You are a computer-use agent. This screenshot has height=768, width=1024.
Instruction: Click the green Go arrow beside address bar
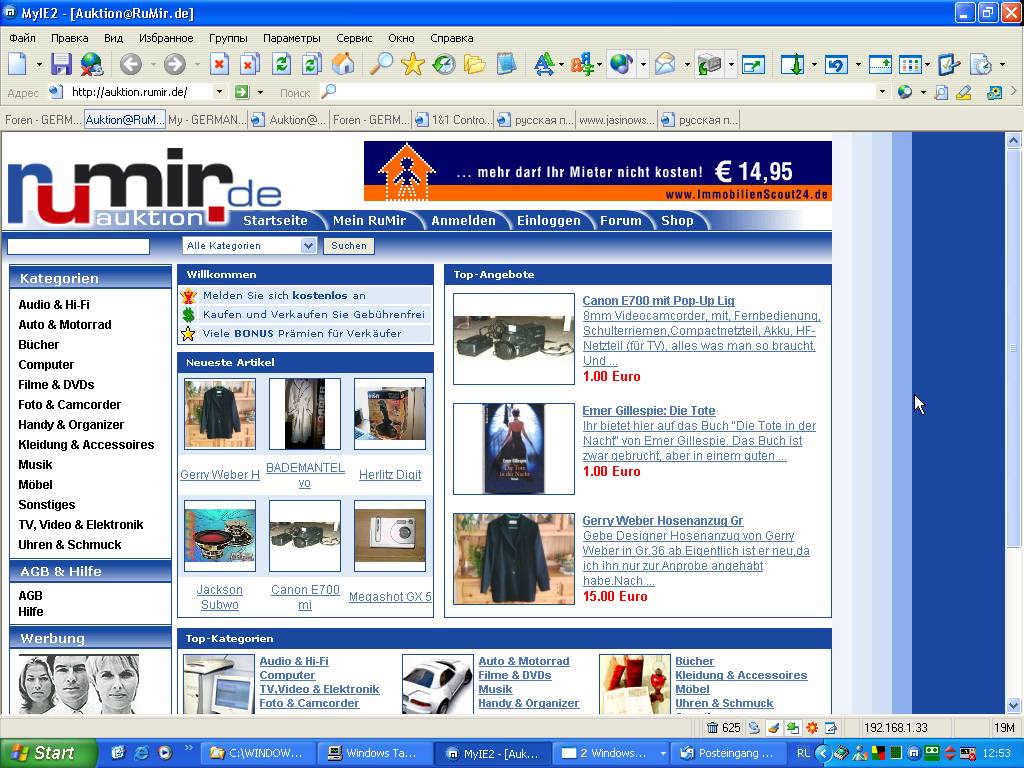[x=242, y=92]
